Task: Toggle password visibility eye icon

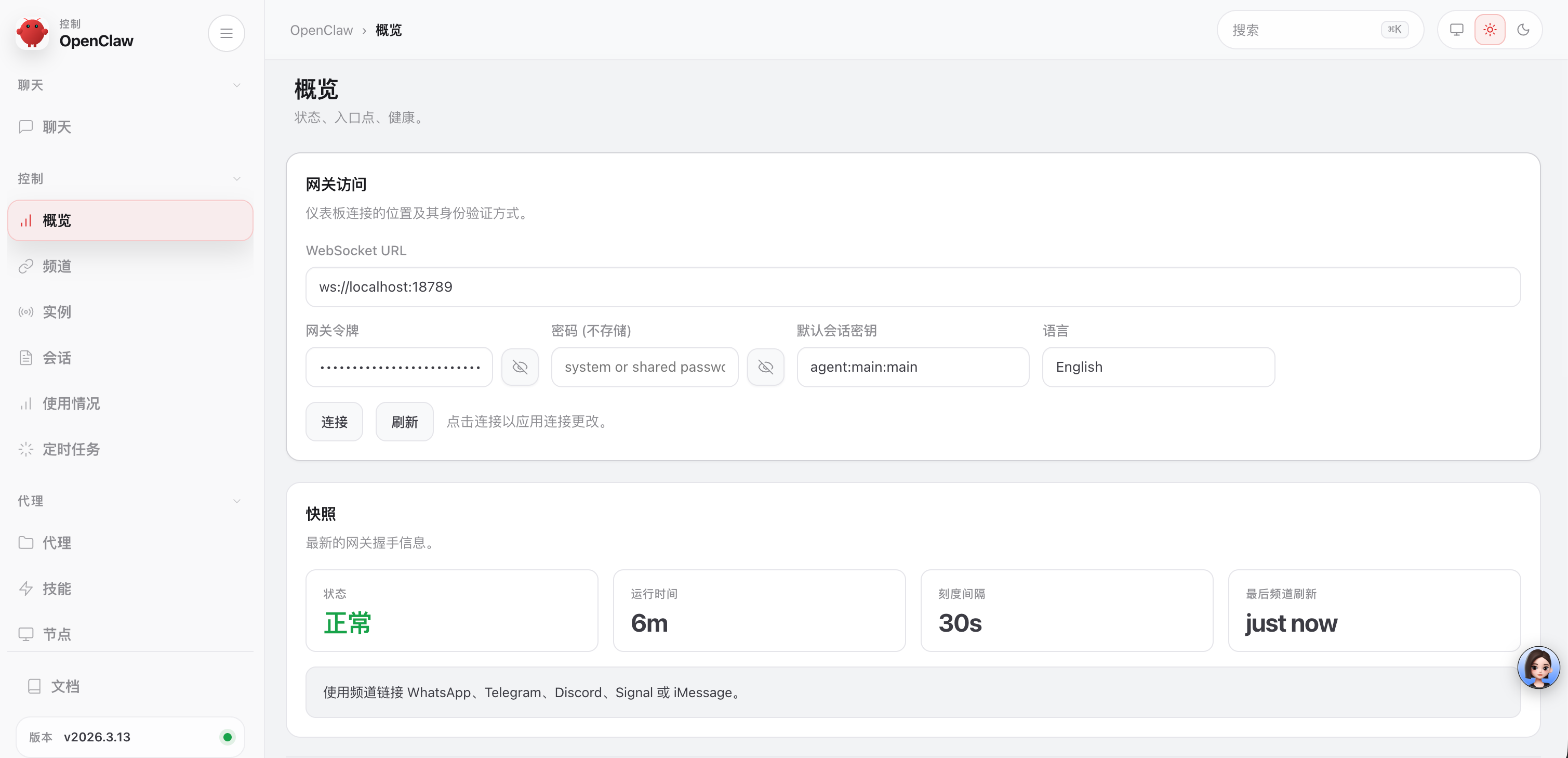Action: tap(765, 367)
